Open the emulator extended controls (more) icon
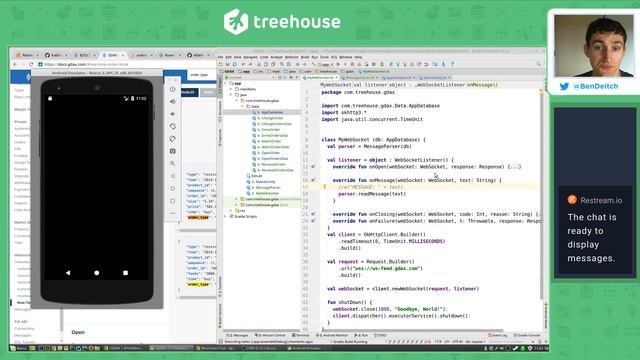This screenshot has width=640, height=360. (173, 213)
